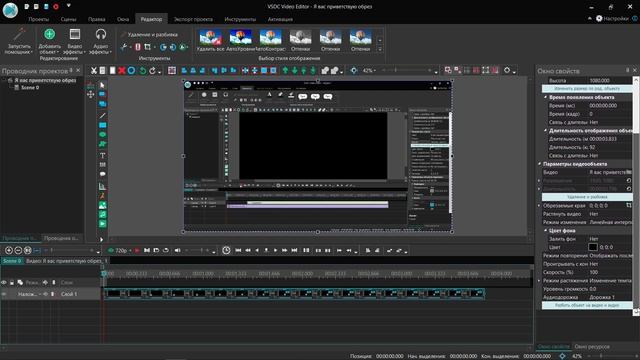
Task: Click the timeline zoom-out minus circle icon
Action: tap(18, 250)
